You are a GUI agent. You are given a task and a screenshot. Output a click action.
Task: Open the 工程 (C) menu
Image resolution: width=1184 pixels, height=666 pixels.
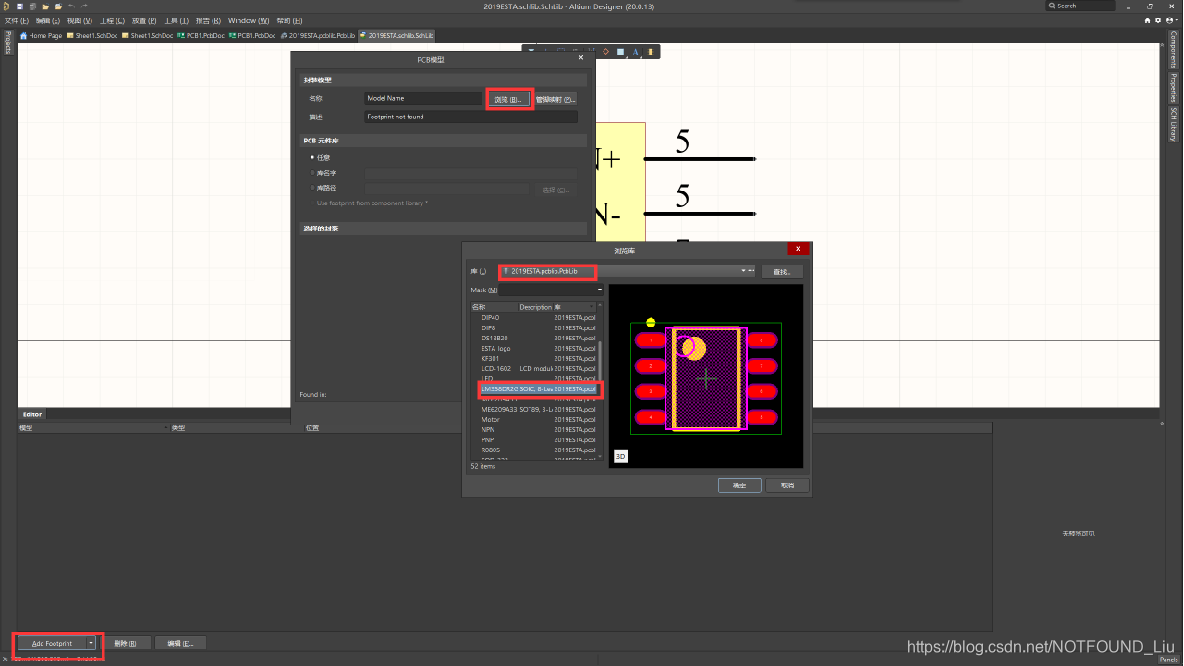(x=113, y=20)
